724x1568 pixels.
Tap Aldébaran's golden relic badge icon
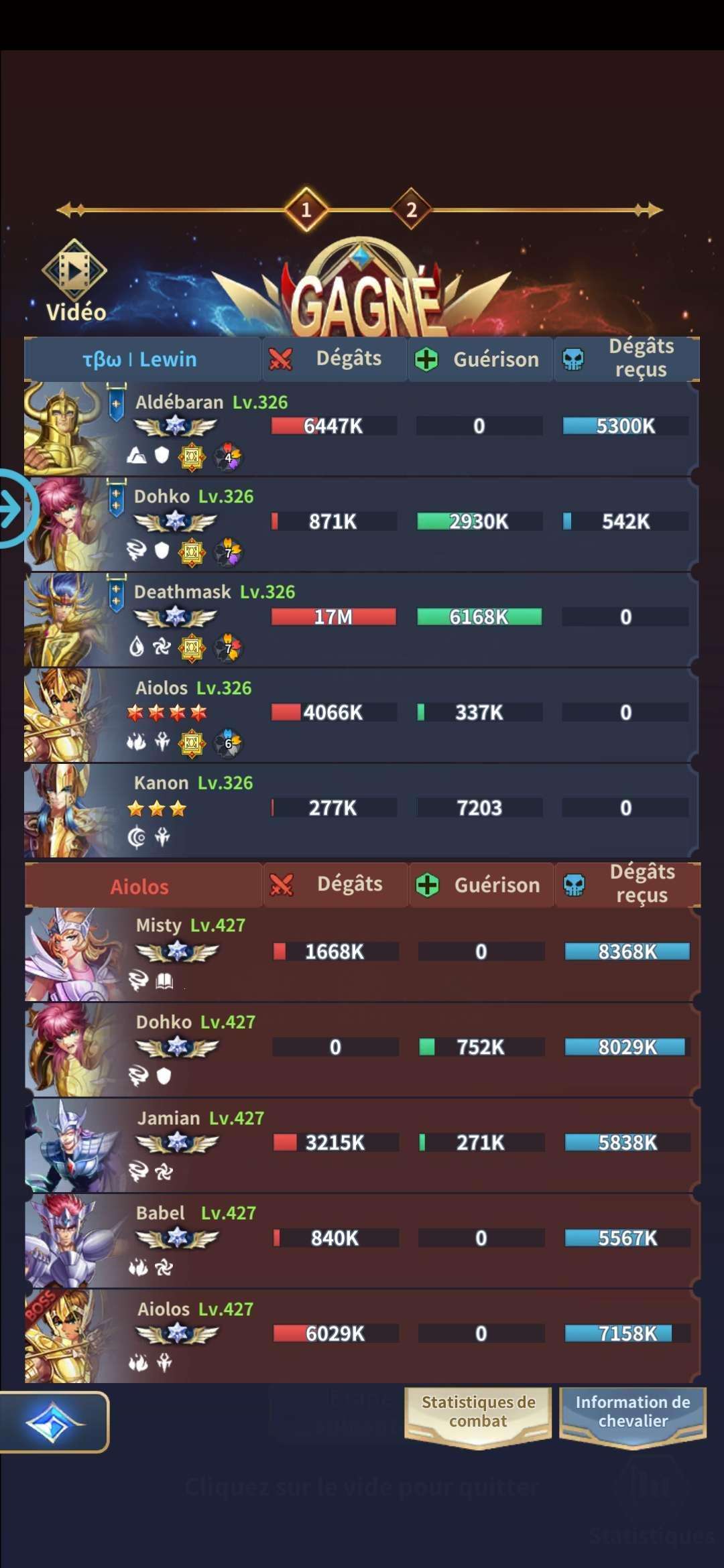click(192, 457)
